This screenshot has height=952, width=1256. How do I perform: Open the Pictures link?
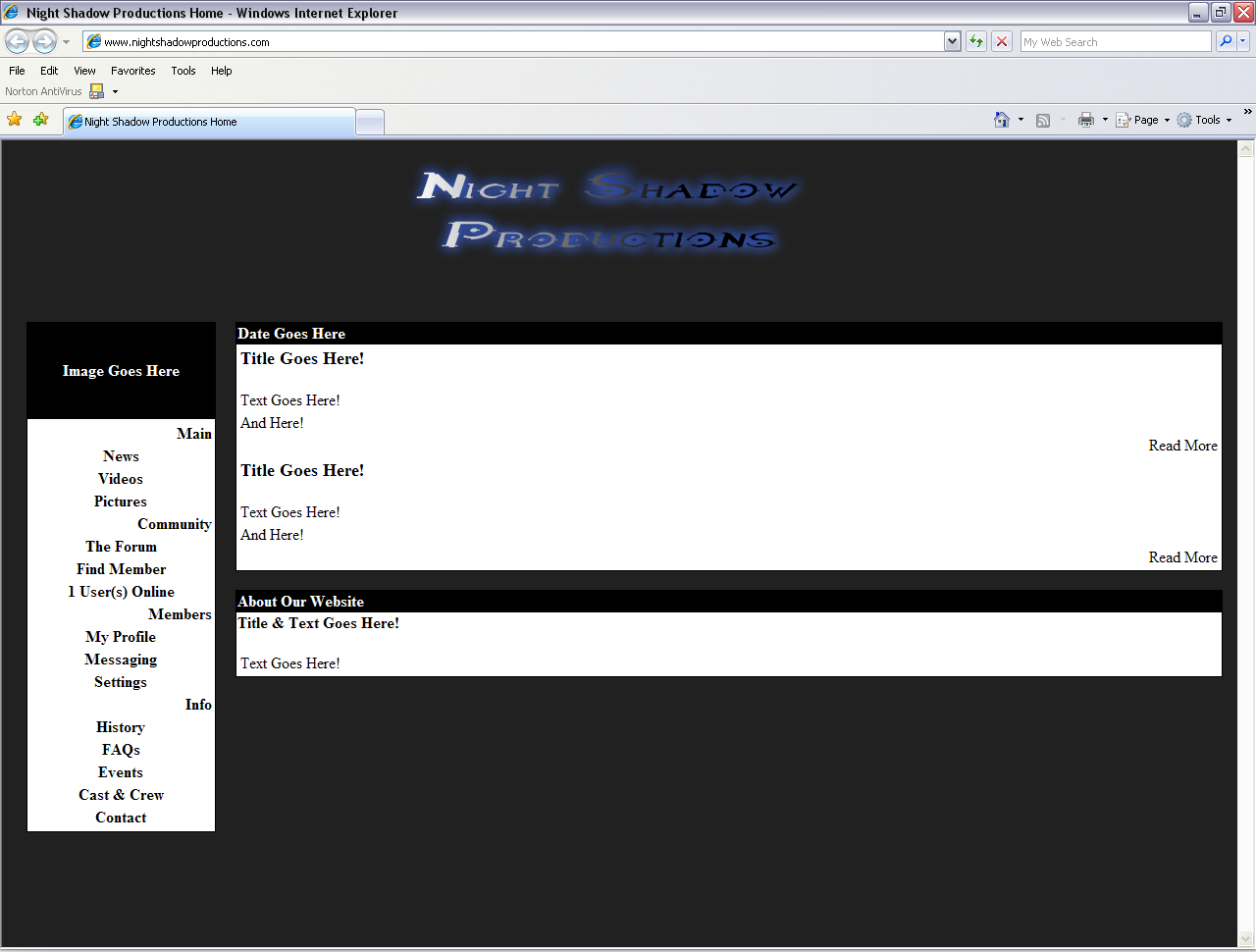click(x=121, y=502)
